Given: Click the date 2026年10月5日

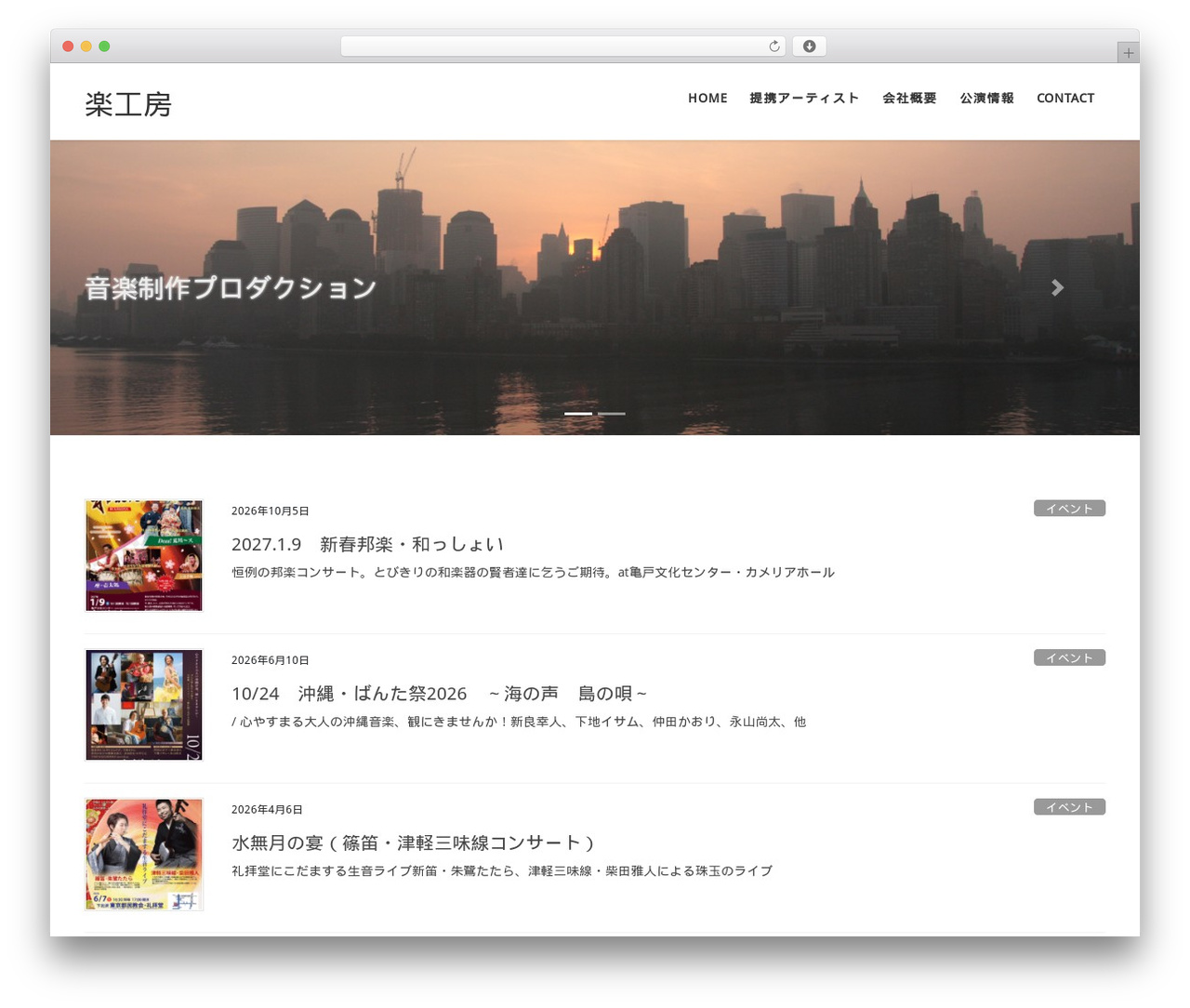Looking at the screenshot, I should [270, 511].
